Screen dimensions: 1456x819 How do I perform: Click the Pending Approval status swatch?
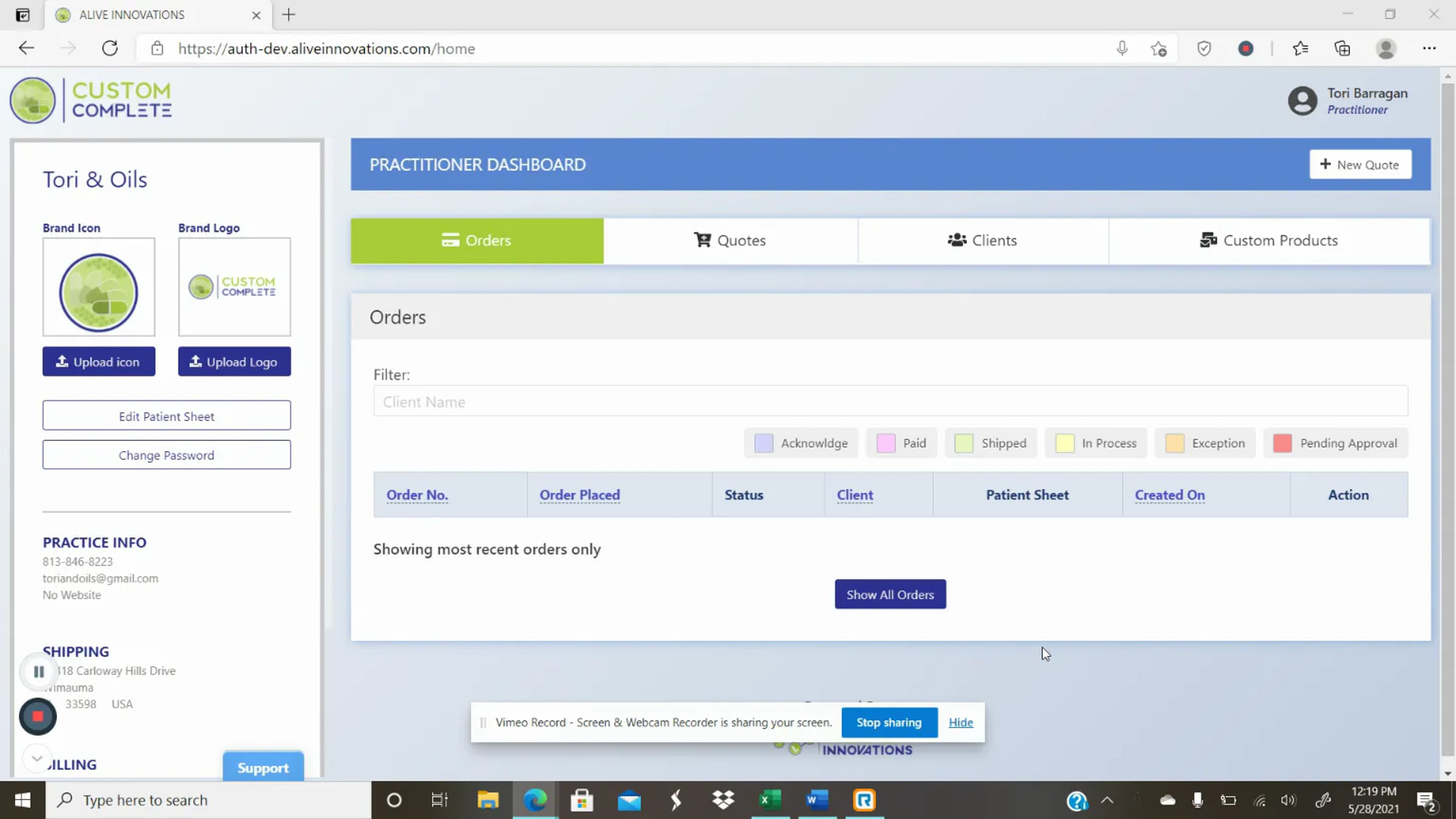click(1282, 443)
